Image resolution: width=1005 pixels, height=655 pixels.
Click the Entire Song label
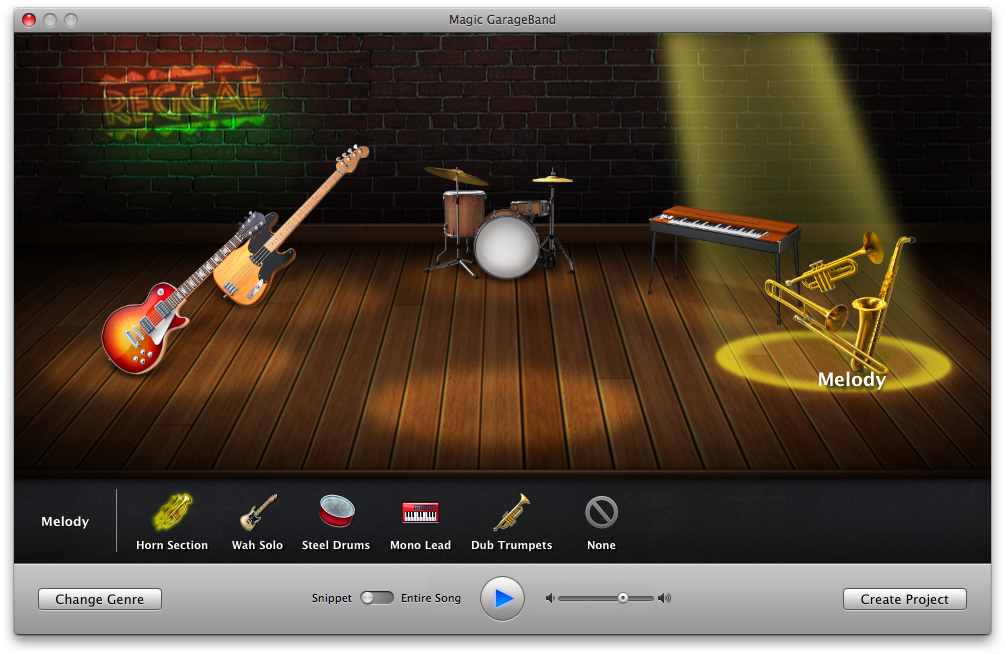(x=431, y=598)
